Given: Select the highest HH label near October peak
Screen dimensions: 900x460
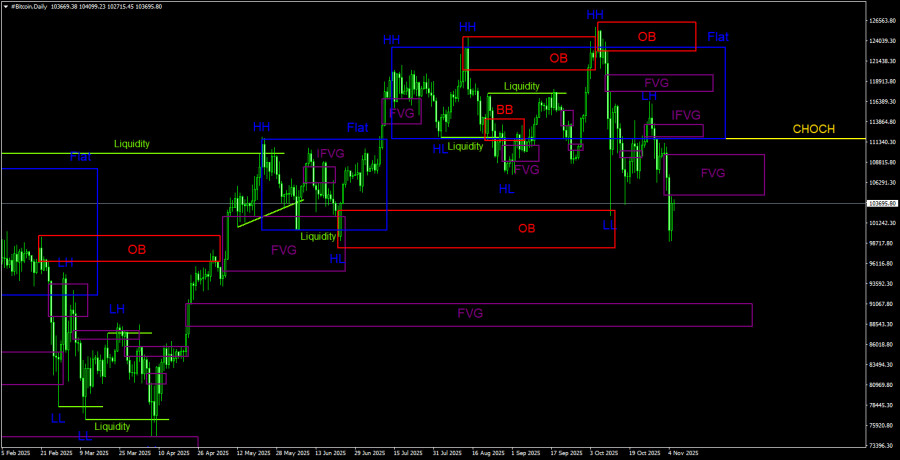Looking at the screenshot, I should pos(595,14).
